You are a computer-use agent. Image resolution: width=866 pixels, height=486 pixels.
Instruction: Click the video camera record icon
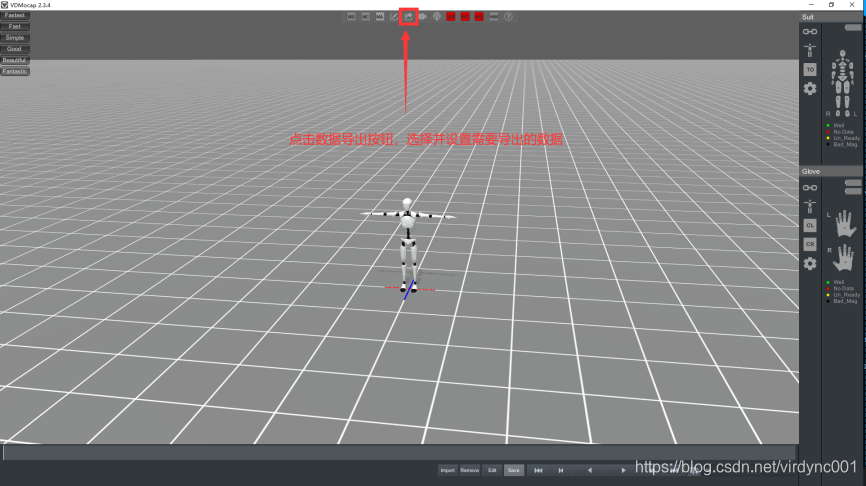[423, 17]
